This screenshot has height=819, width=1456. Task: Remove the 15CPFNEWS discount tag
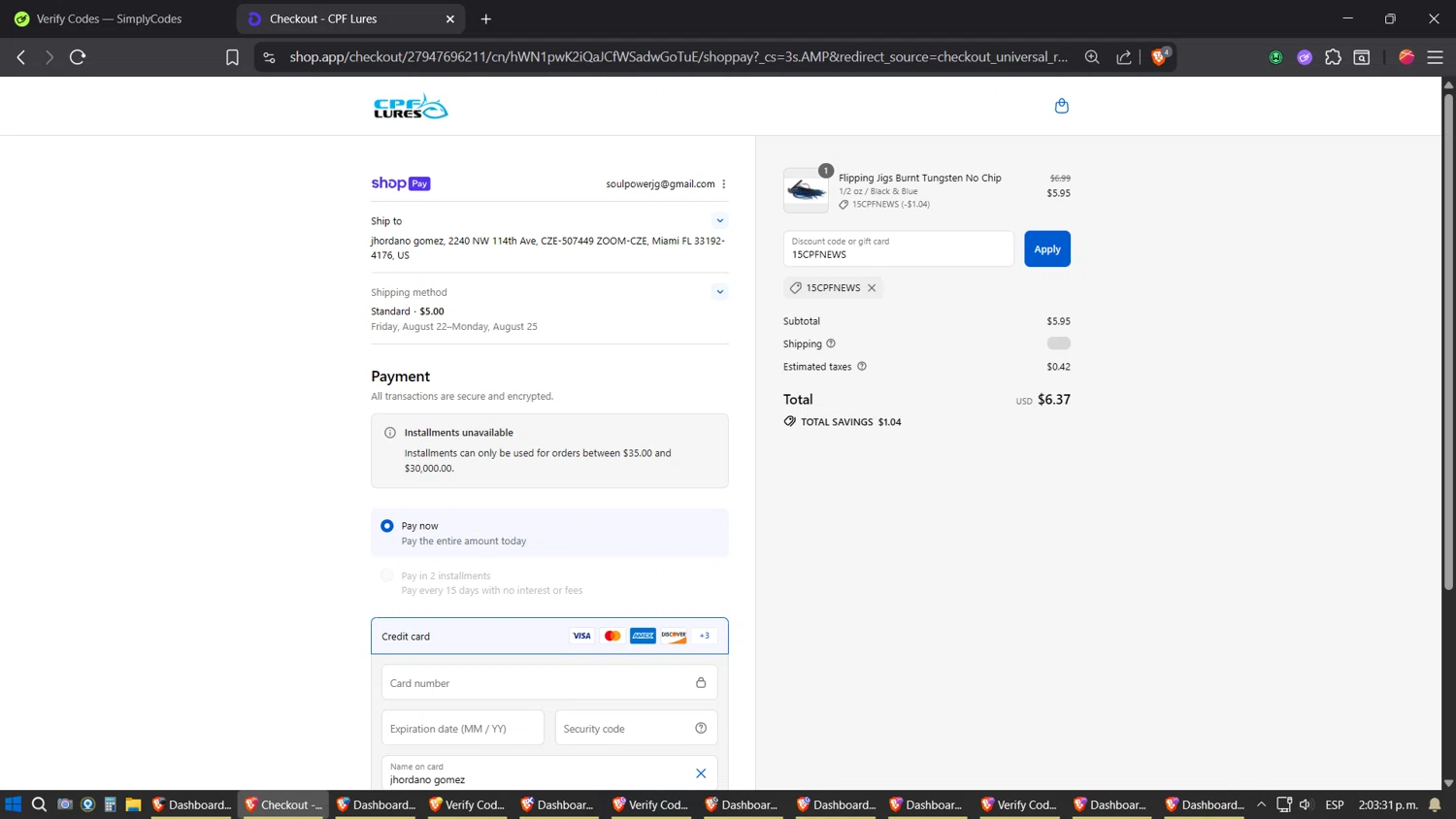(872, 288)
